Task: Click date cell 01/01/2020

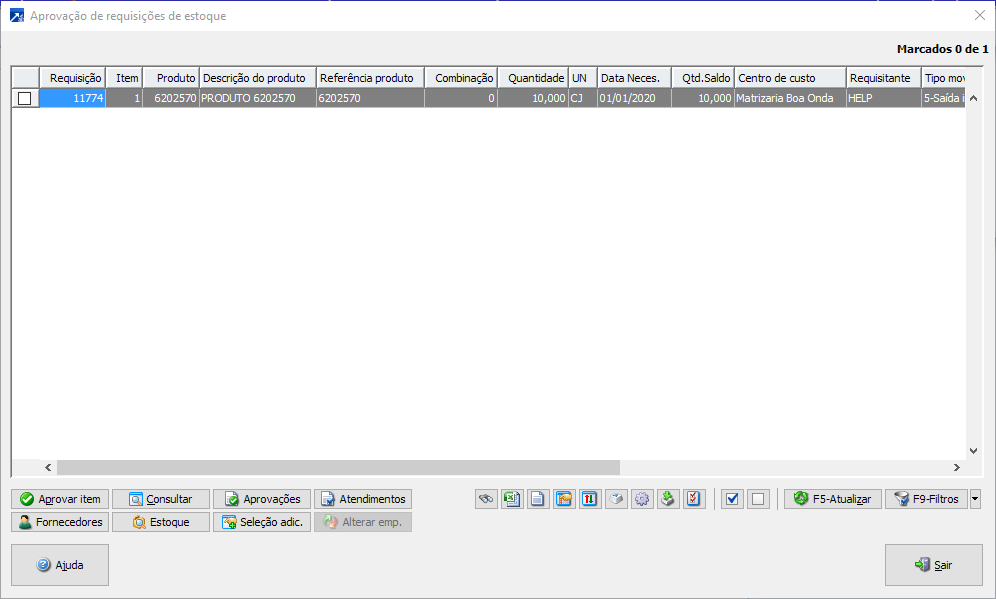Action: pyautogui.click(x=634, y=98)
